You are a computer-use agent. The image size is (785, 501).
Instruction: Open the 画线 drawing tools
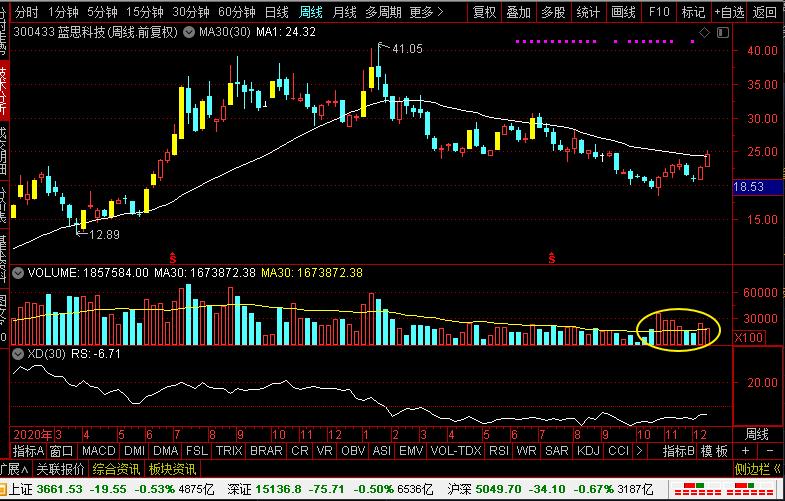tap(623, 12)
